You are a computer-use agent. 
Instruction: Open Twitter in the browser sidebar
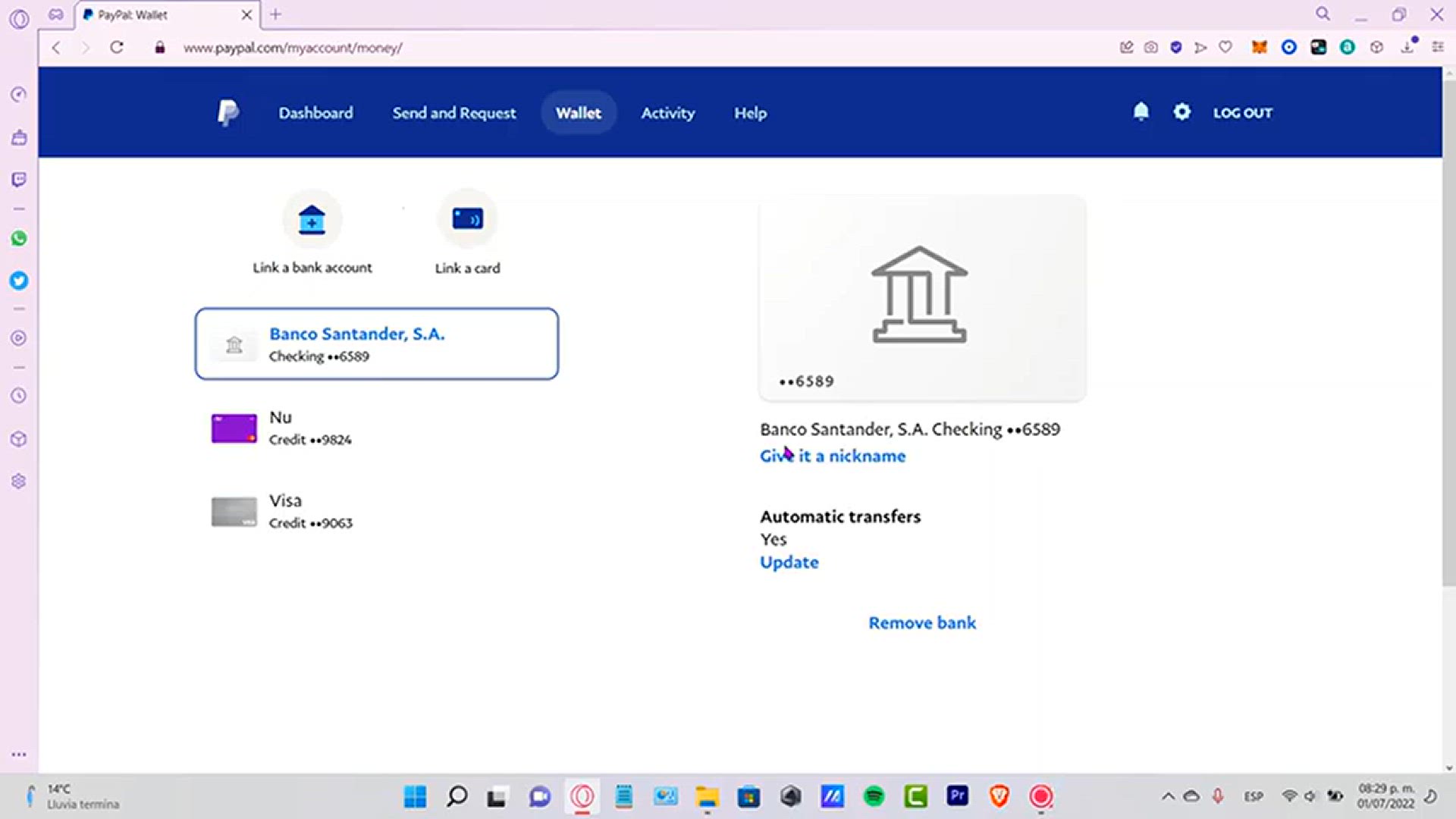click(19, 281)
